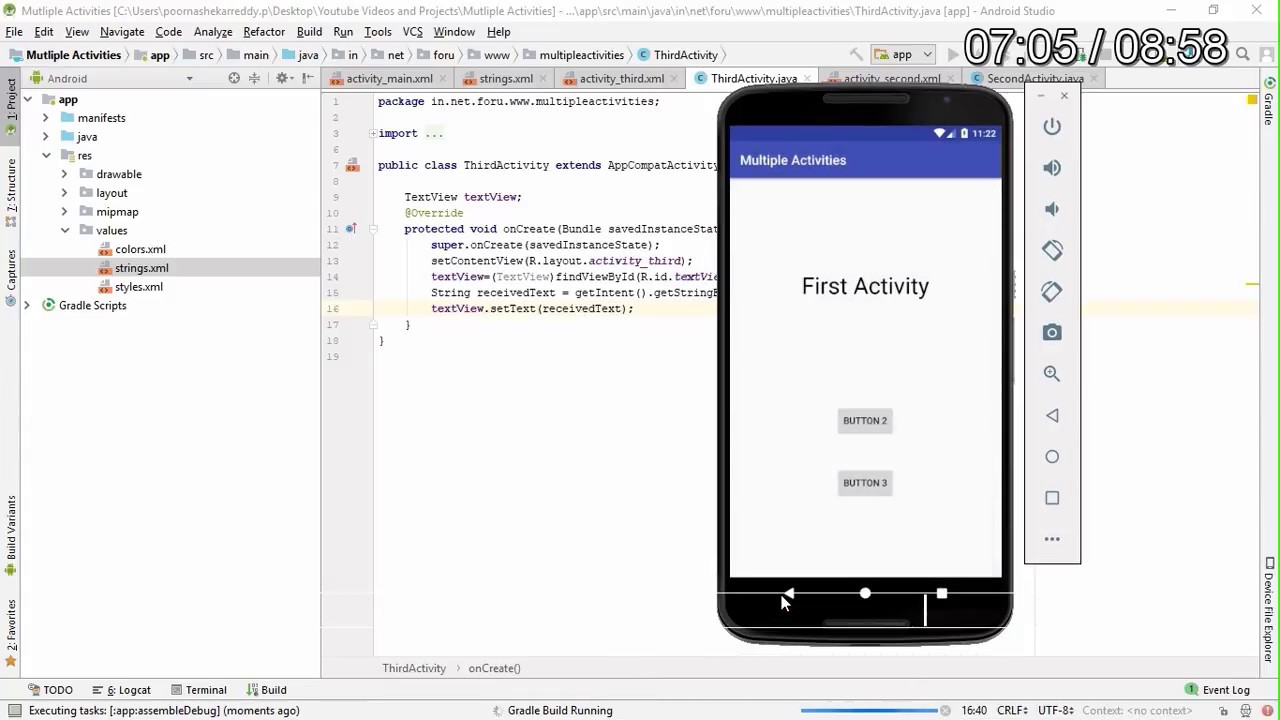Tap the emulator sidebar Home circle
Viewport: 1280px width, 720px height.
(x=1052, y=457)
